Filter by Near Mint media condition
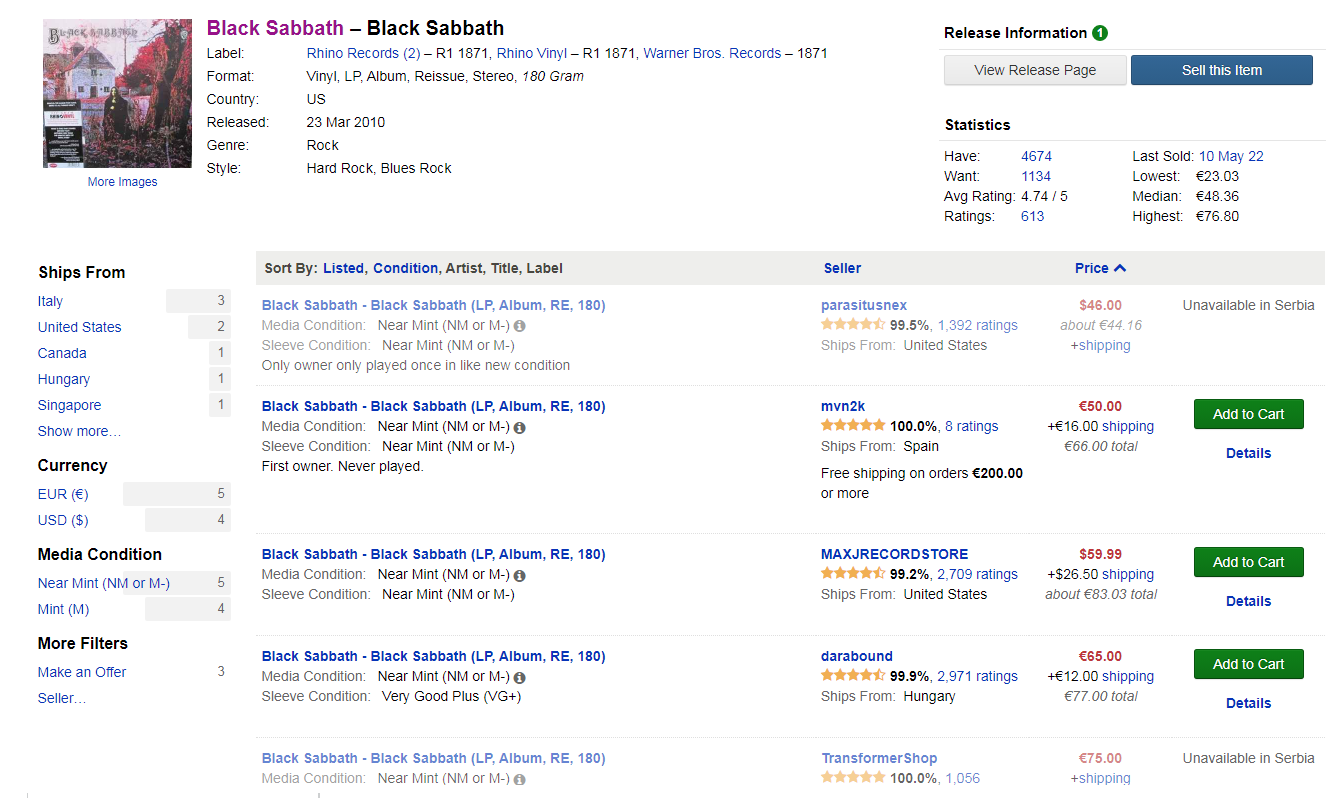The width and height of the screenshot is (1343, 798). pyautogui.click(x=104, y=583)
